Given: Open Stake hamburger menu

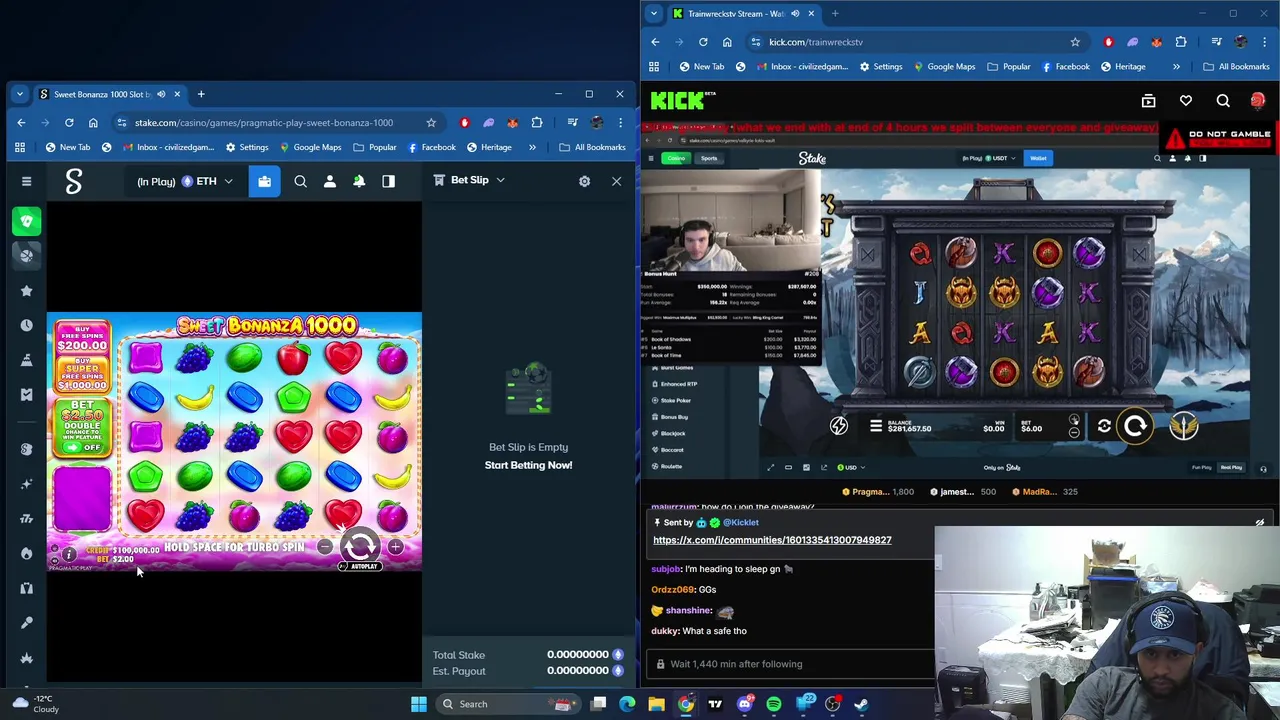Looking at the screenshot, I should point(27,181).
